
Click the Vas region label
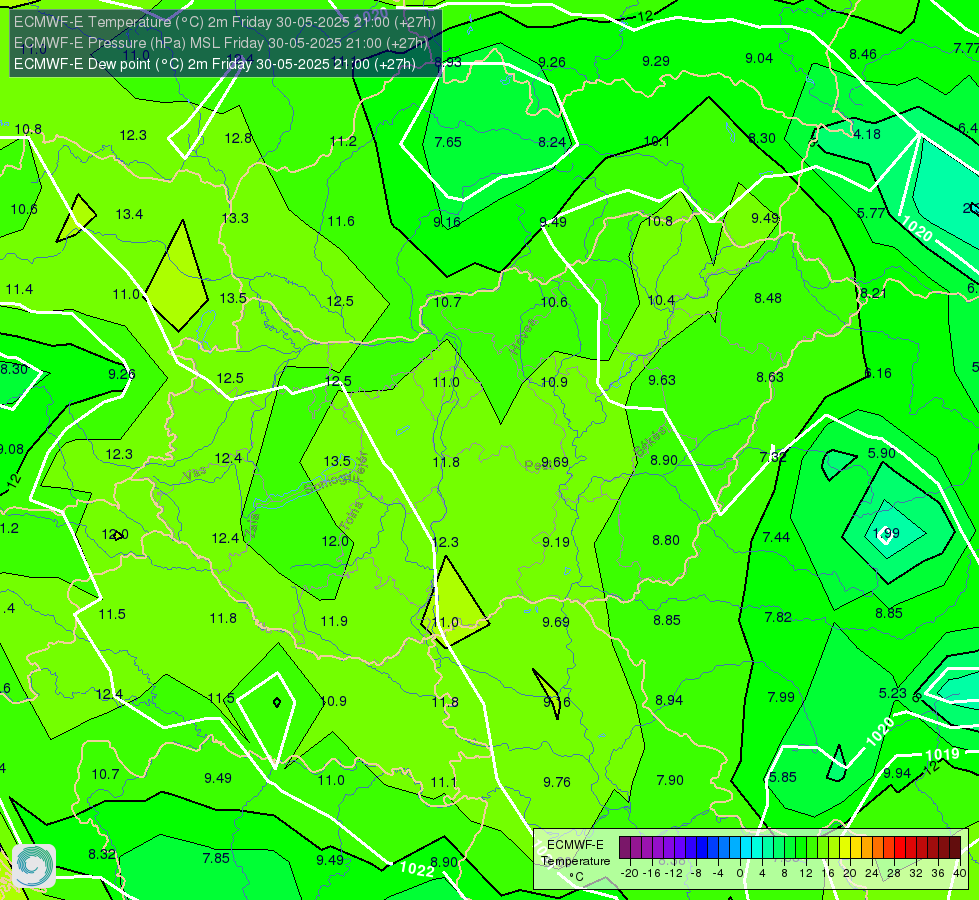tap(195, 474)
